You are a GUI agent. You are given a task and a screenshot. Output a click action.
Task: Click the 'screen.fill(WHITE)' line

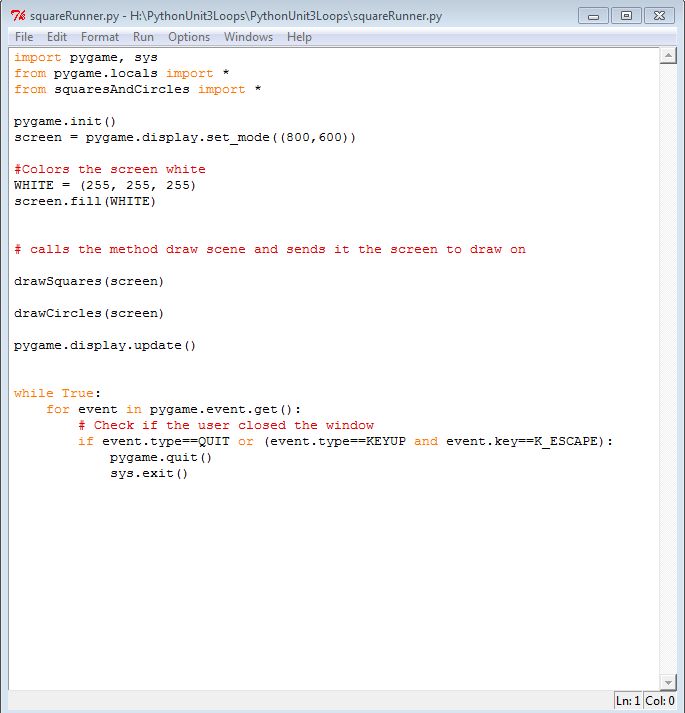[85, 201]
